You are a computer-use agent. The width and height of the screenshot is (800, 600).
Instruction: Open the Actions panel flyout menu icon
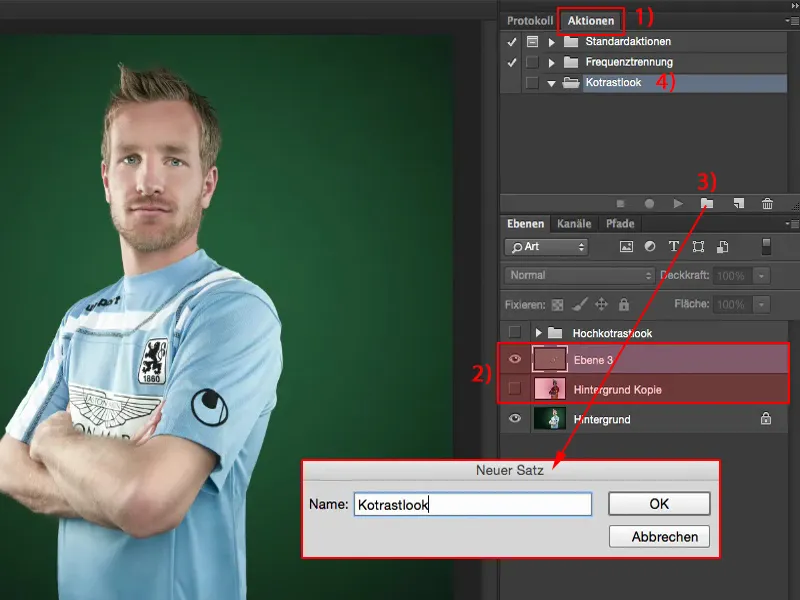pyautogui.click(x=792, y=21)
